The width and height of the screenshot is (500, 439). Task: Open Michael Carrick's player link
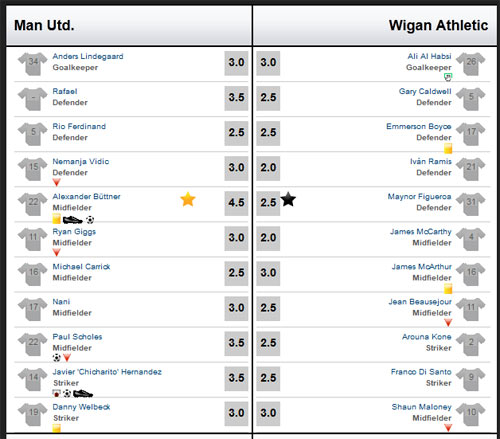coord(81,267)
